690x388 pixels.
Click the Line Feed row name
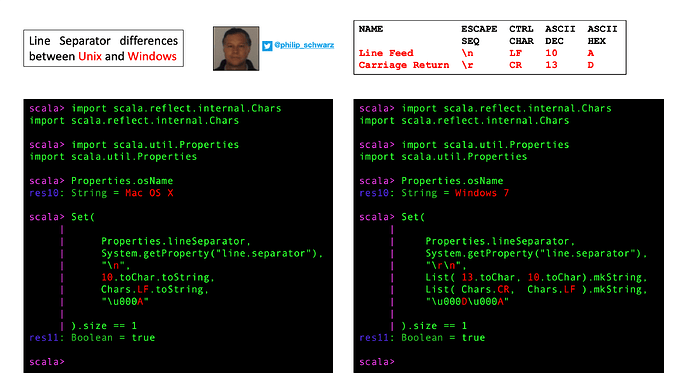(x=386, y=53)
